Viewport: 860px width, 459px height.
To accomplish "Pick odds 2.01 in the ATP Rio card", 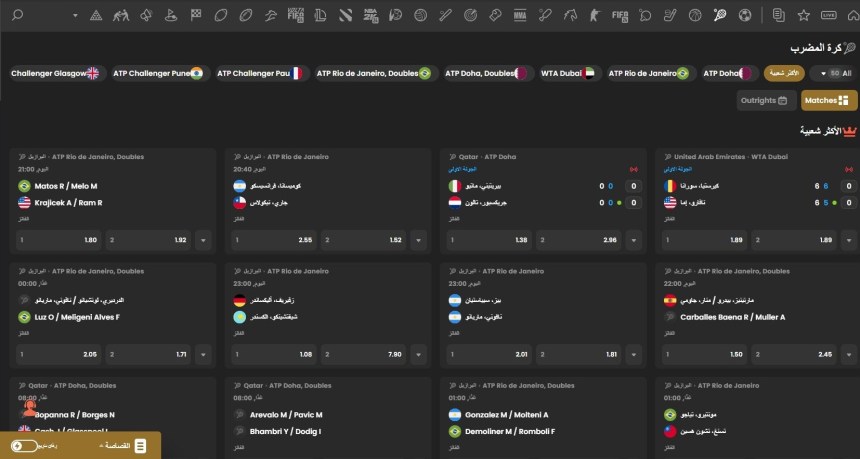I will pos(489,355).
